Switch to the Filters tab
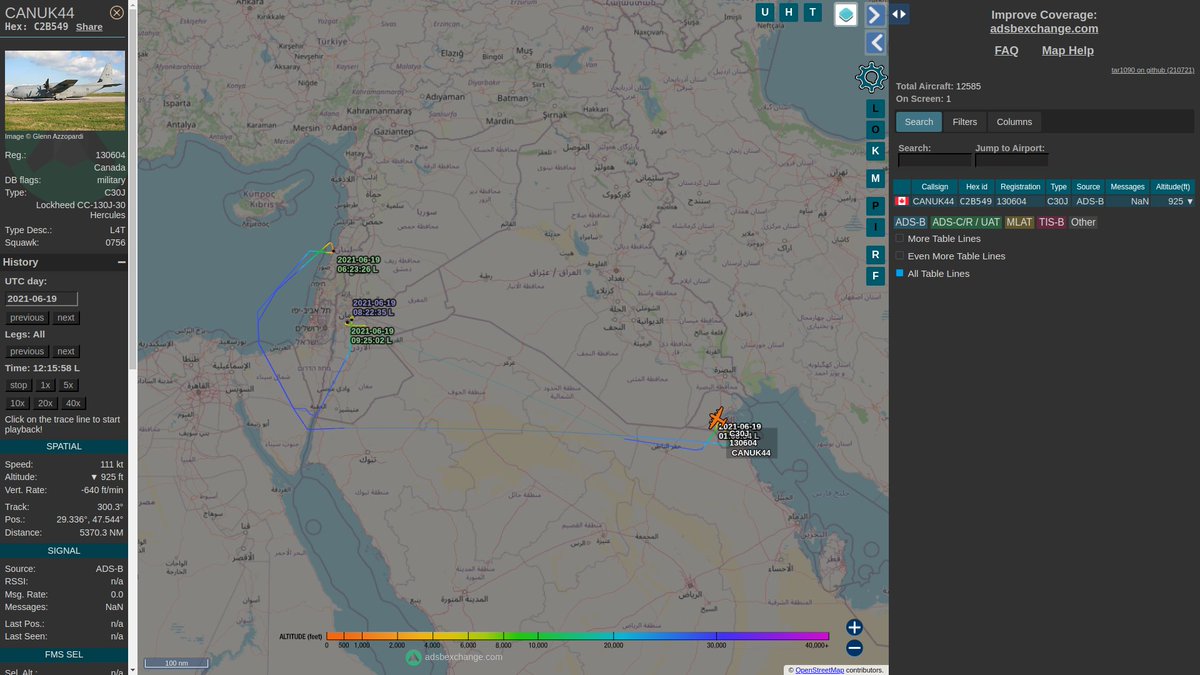The image size is (1200, 675). coord(965,122)
